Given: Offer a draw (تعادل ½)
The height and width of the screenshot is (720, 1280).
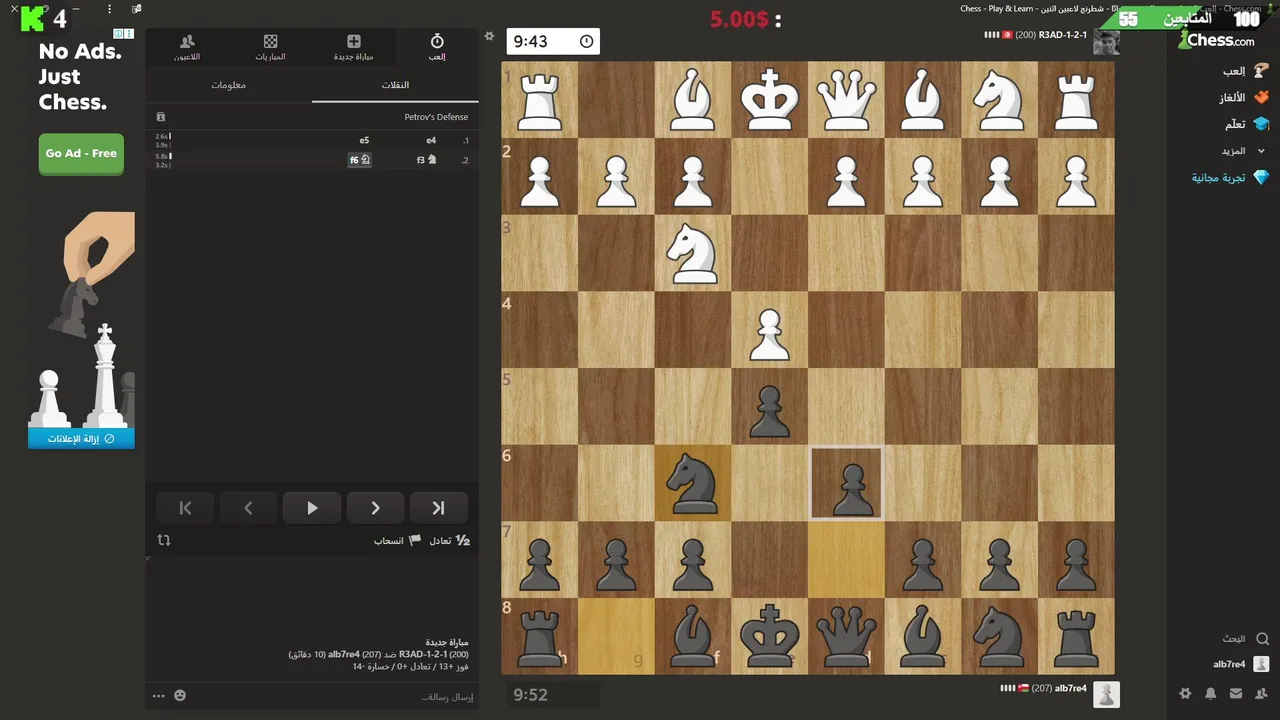Looking at the screenshot, I should 450,540.
